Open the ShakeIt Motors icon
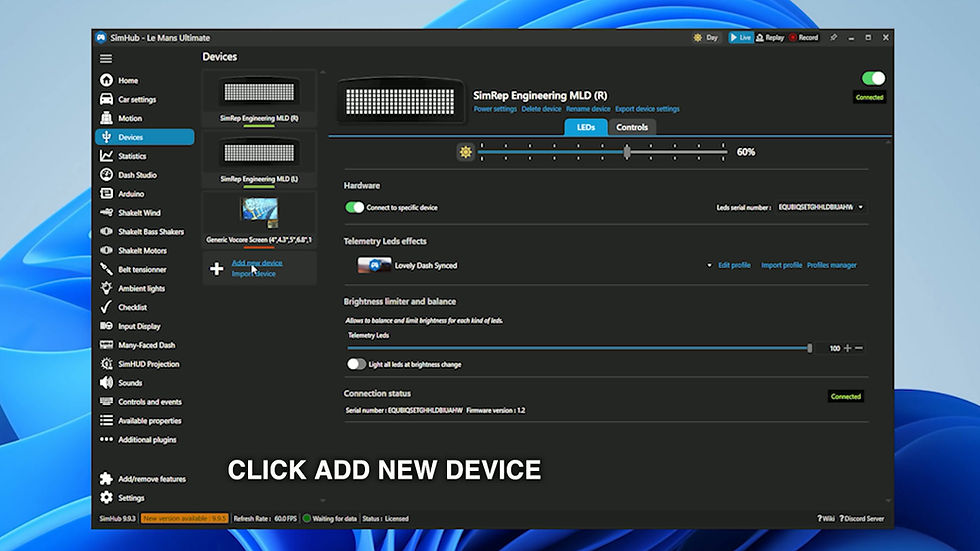The height and width of the screenshot is (551, 980). point(106,250)
